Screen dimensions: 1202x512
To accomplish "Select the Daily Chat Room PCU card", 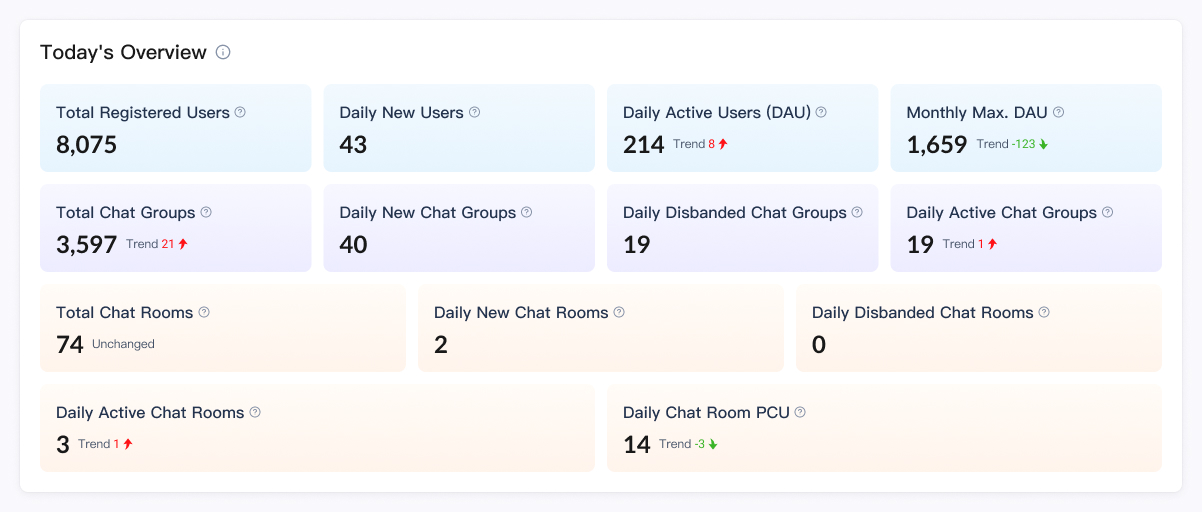I will [884, 428].
